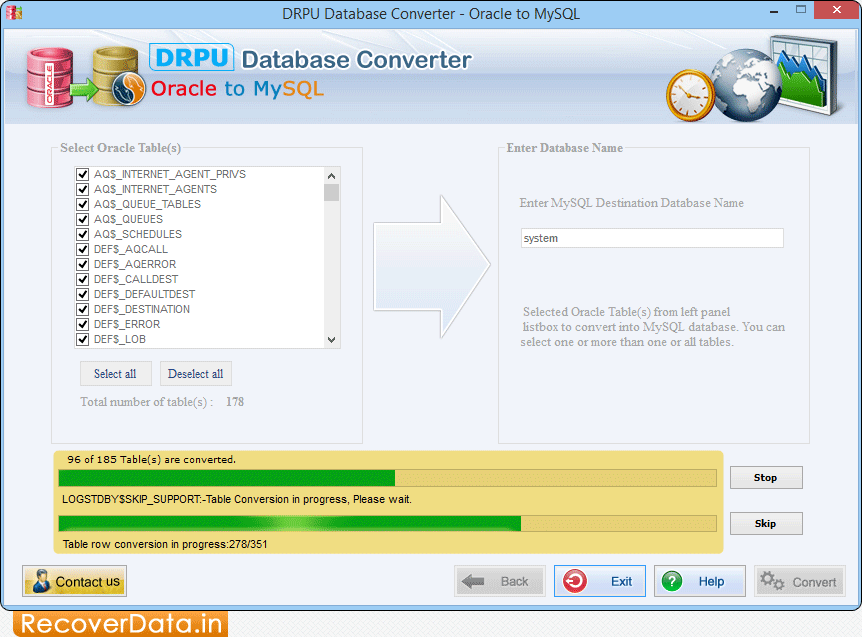This screenshot has width=862, height=637.
Task: Click the DRPU logo
Action: 191,57
